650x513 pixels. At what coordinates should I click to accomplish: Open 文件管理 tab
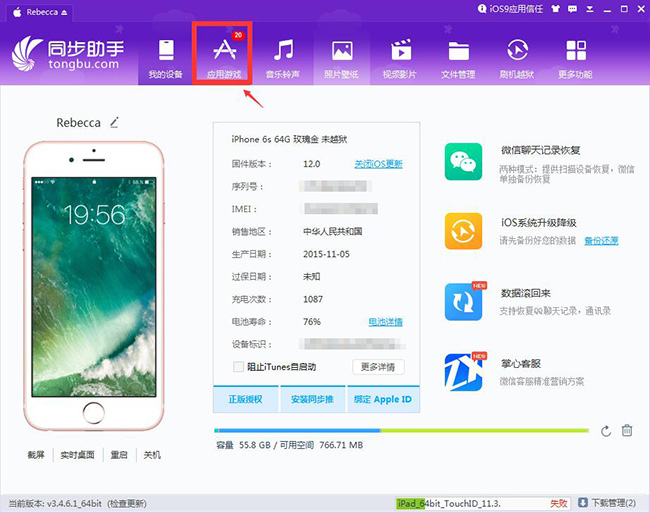pyautogui.click(x=458, y=56)
